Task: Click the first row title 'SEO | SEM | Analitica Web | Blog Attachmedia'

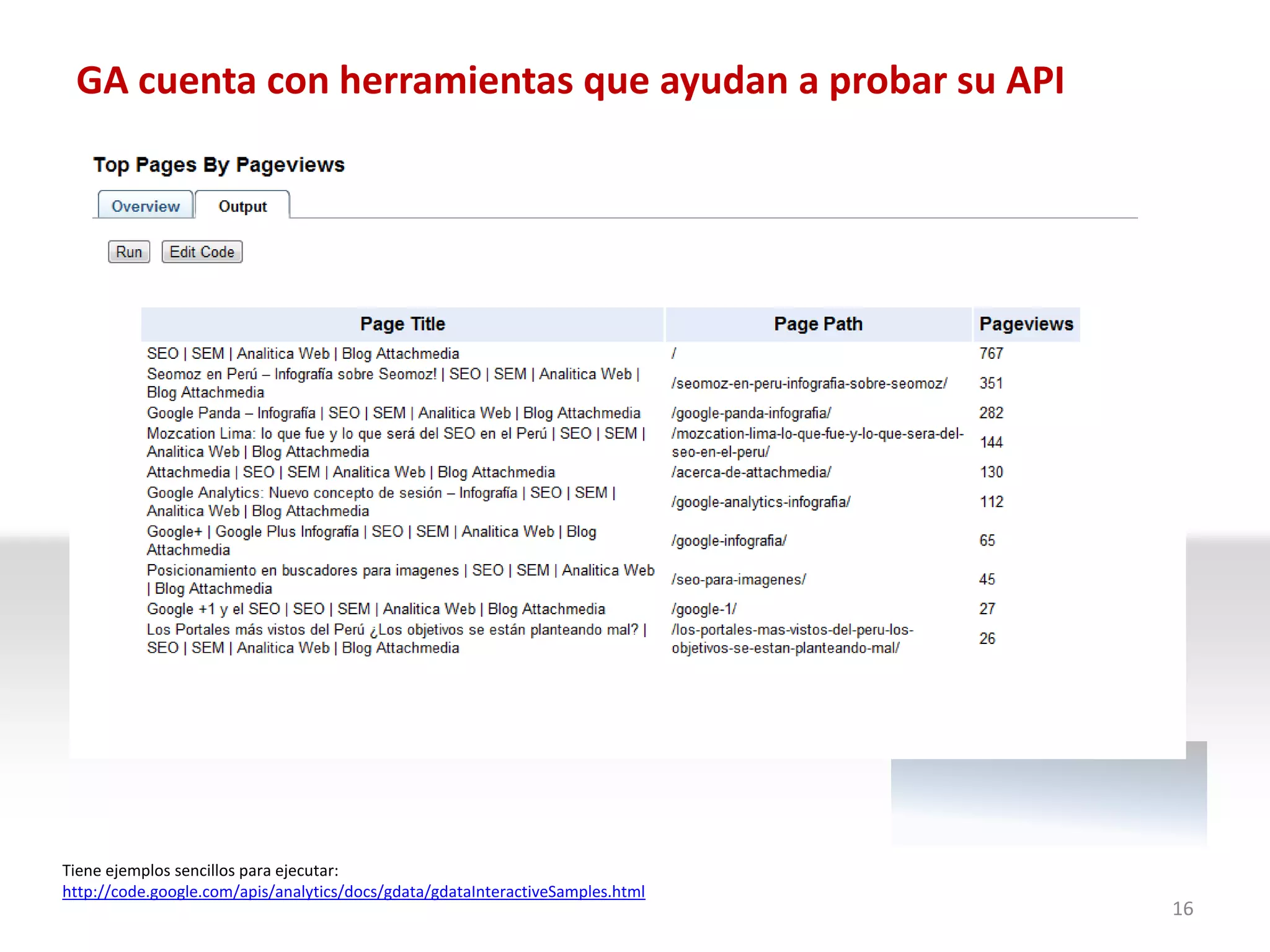Action: coord(303,353)
